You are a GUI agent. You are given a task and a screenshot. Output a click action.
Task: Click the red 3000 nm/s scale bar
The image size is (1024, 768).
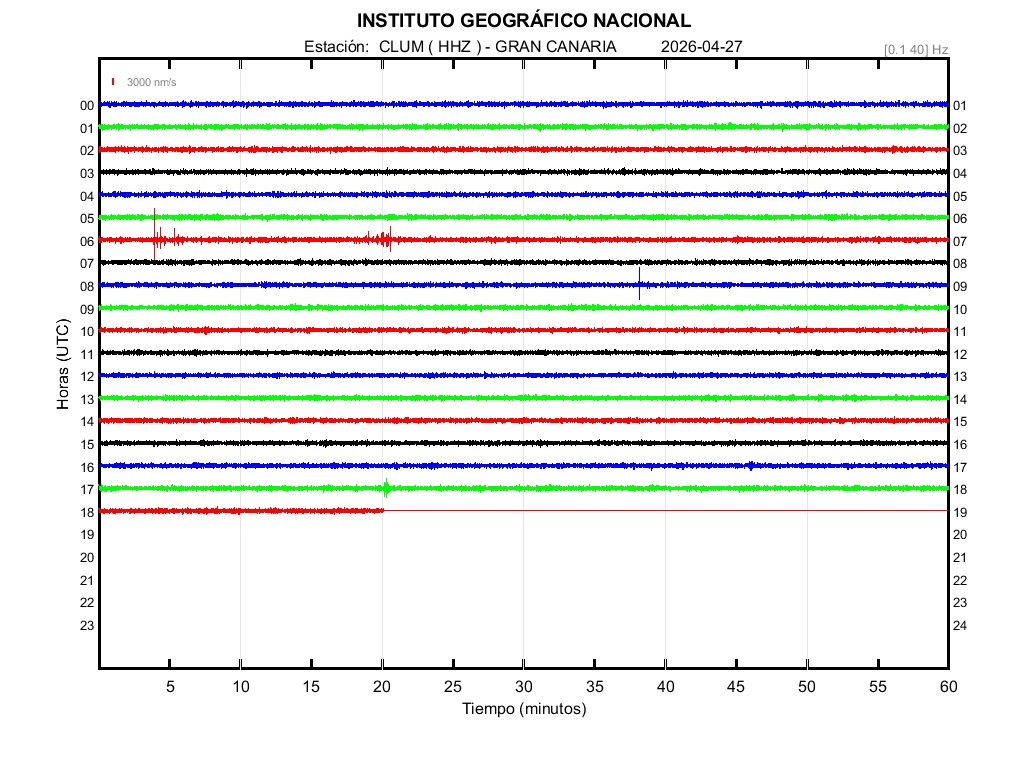pos(114,82)
